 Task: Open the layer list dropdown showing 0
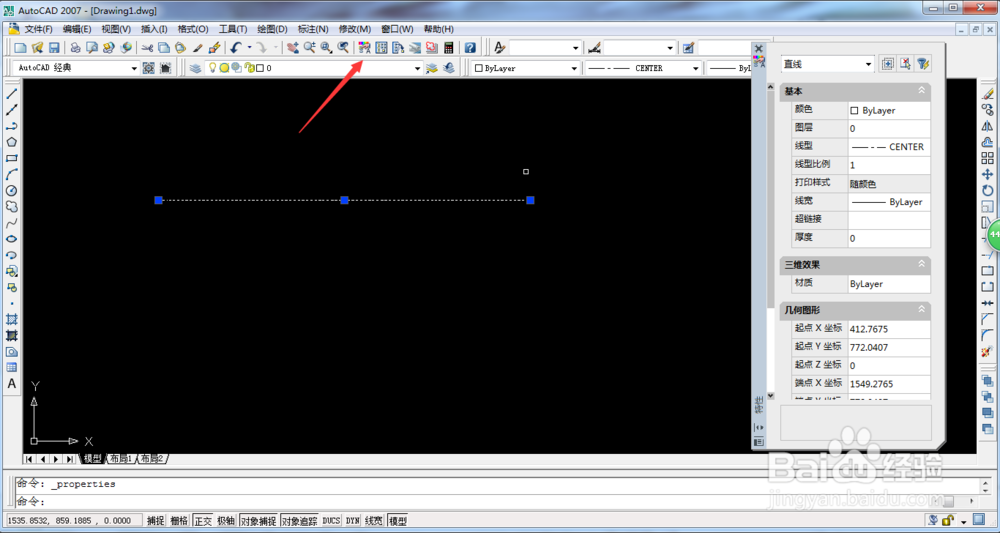[x=418, y=68]
